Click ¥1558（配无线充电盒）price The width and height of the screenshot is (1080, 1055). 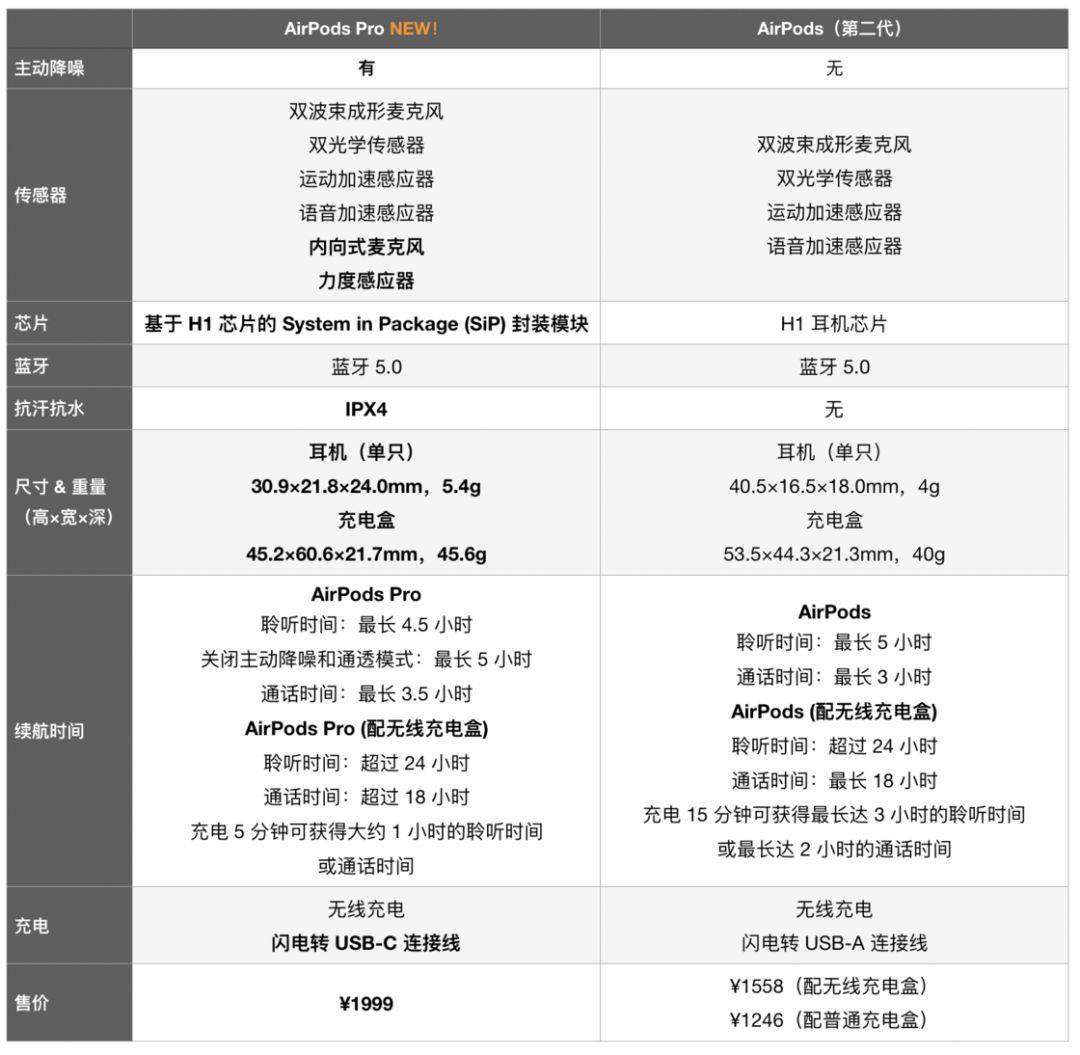829,986
